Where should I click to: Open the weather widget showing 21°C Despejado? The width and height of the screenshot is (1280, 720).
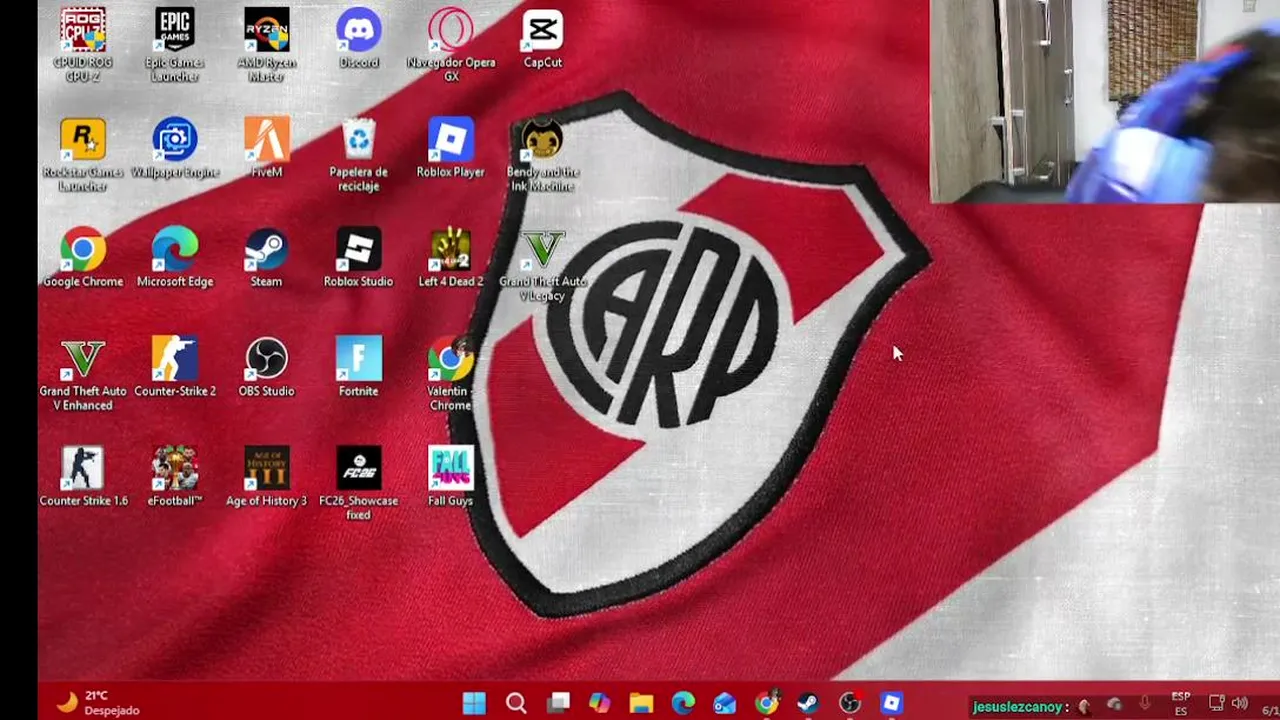pyautogui.click(x=97, y=702)
